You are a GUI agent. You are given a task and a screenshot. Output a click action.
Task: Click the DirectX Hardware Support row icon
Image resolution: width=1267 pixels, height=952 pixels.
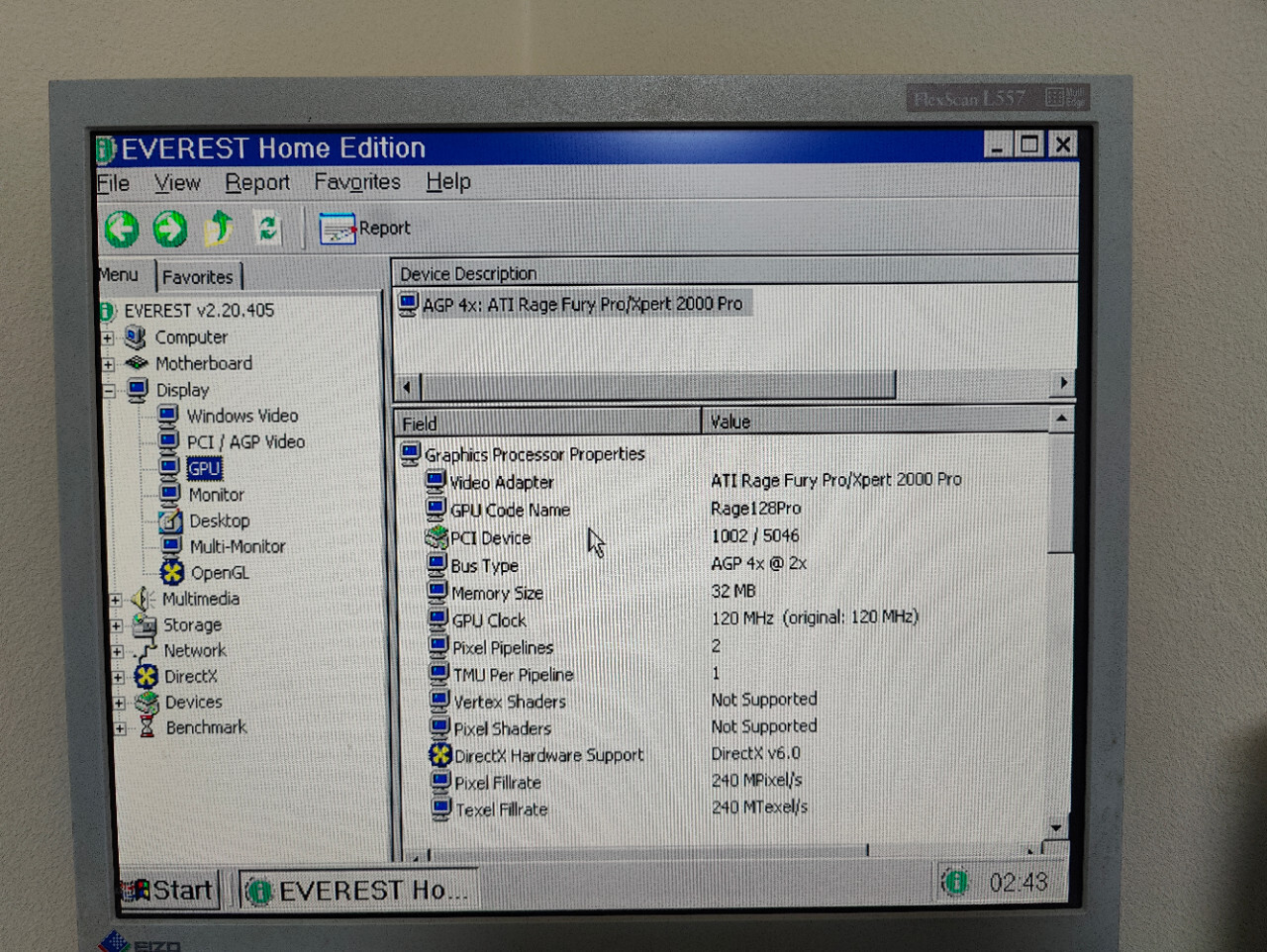[x=440, y=754]
